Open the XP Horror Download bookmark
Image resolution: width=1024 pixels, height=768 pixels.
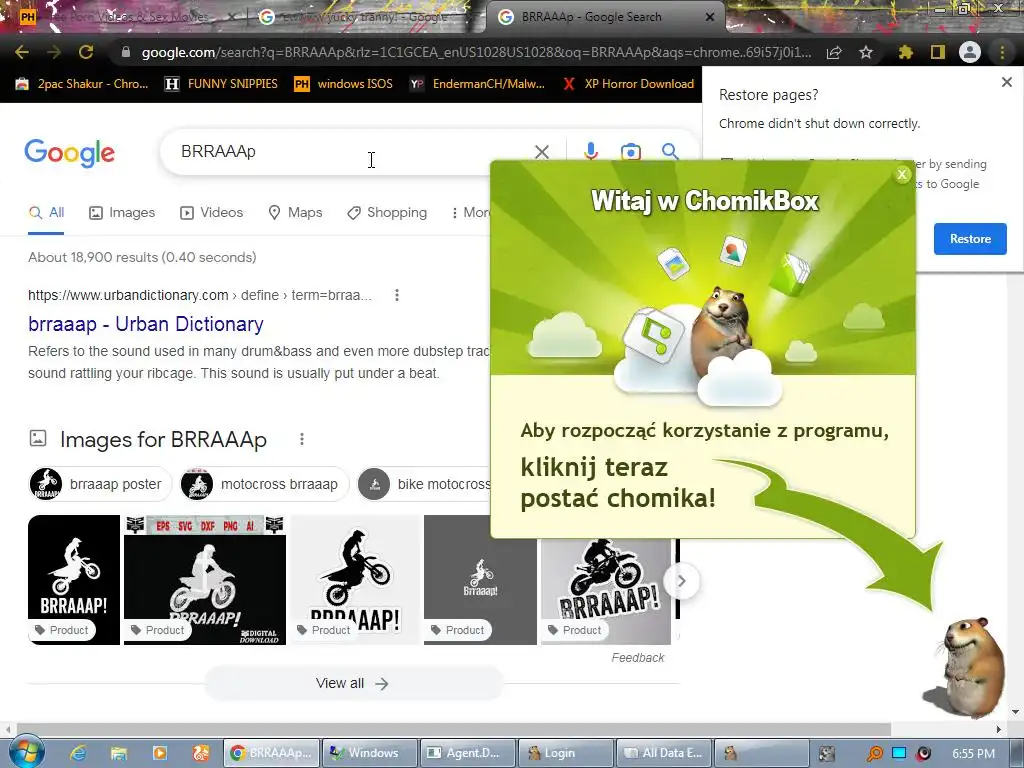[628, 84]
